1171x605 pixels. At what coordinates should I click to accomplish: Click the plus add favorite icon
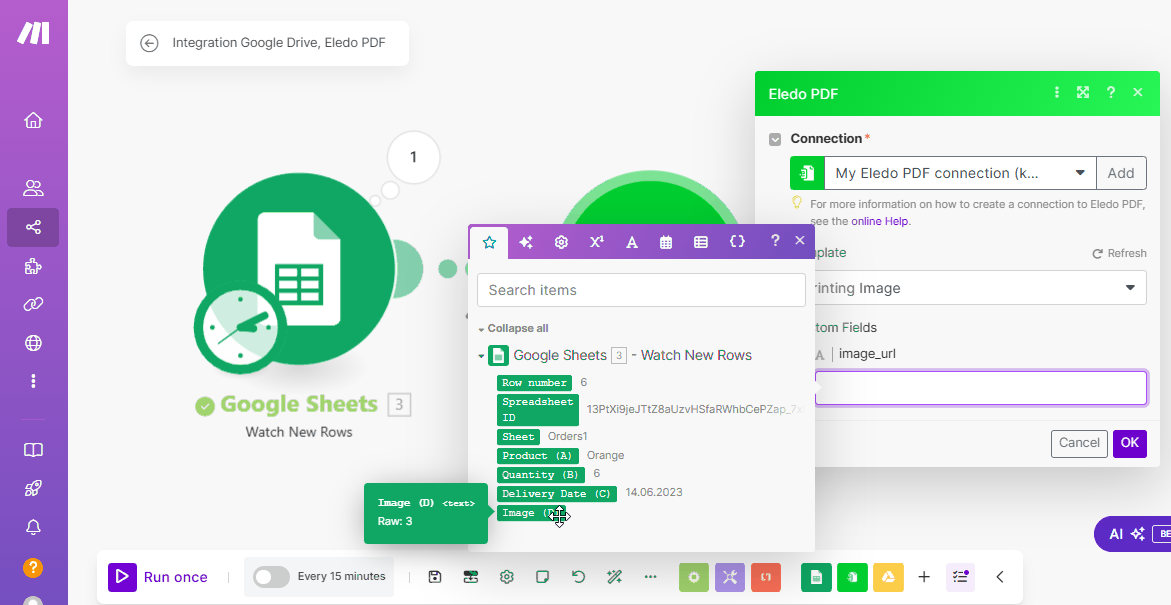click(924, 577)
